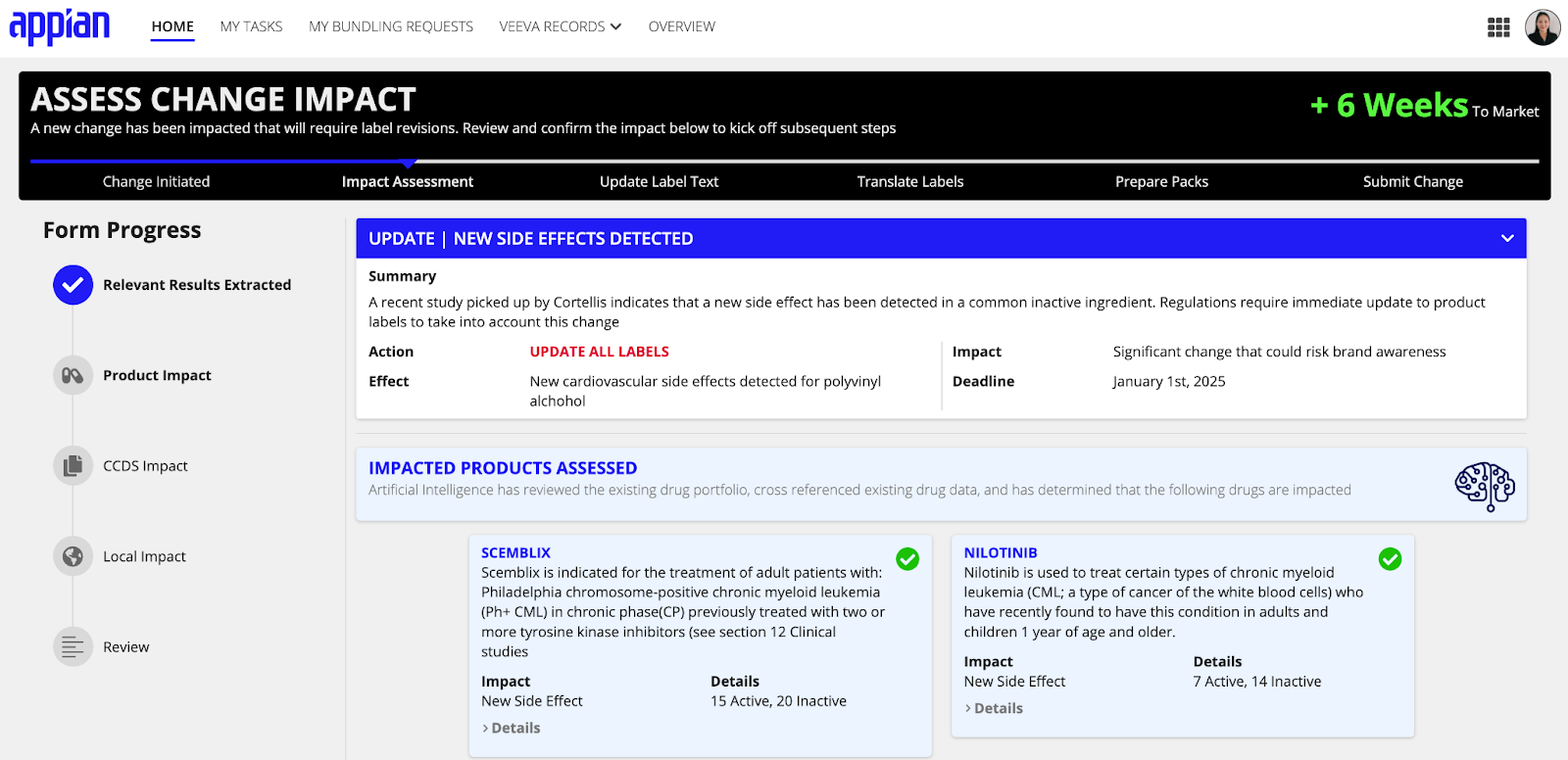
Task: Open the user profile avatar
Action: (1543, 27)
